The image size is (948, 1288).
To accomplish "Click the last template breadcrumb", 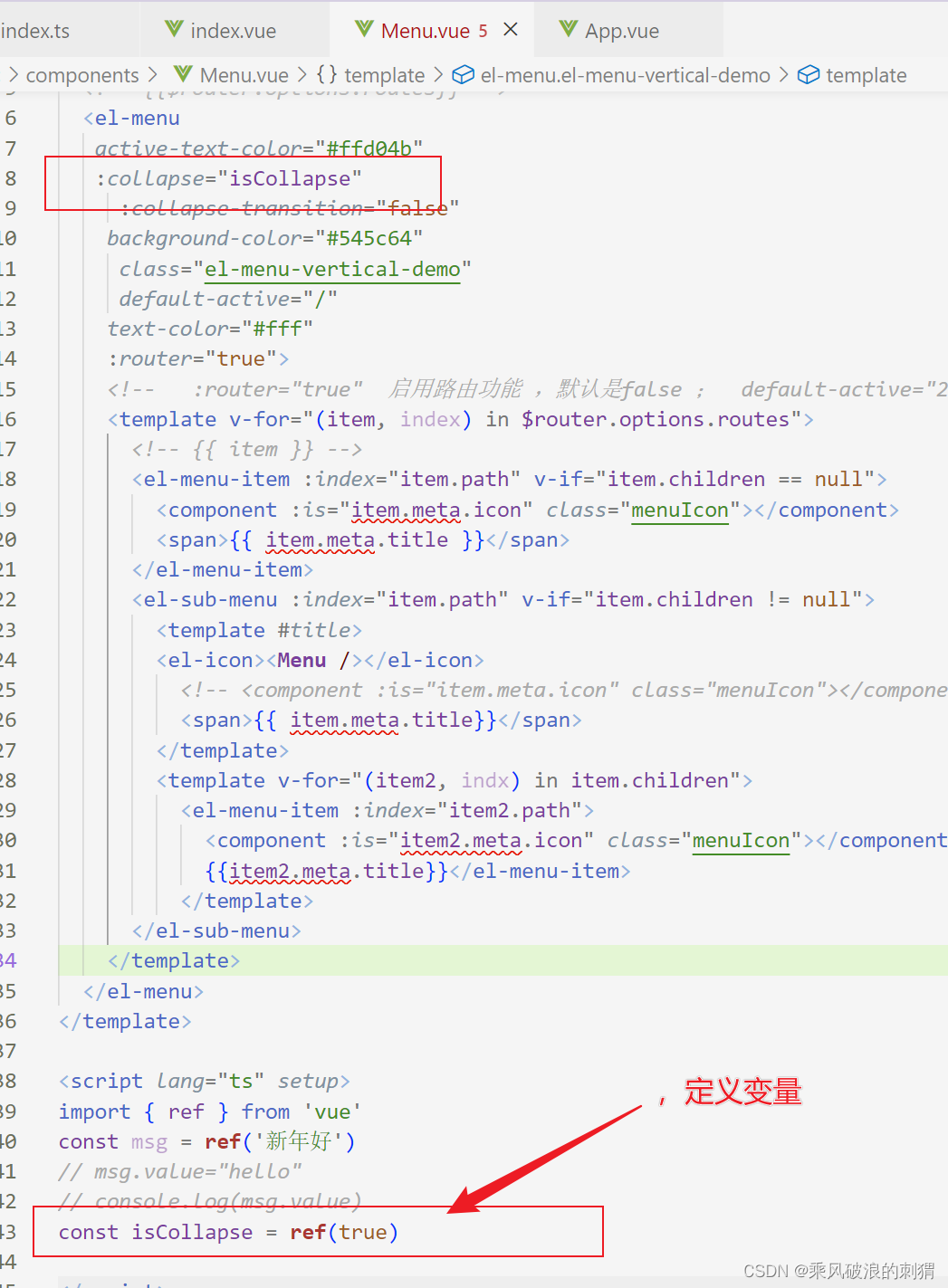I will [867, 75].
